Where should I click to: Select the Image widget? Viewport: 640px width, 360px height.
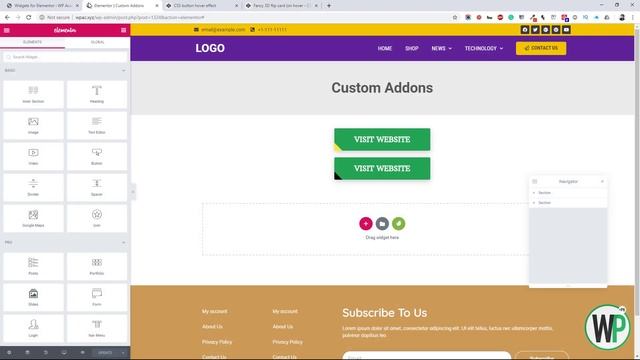(x=33, y=126)
